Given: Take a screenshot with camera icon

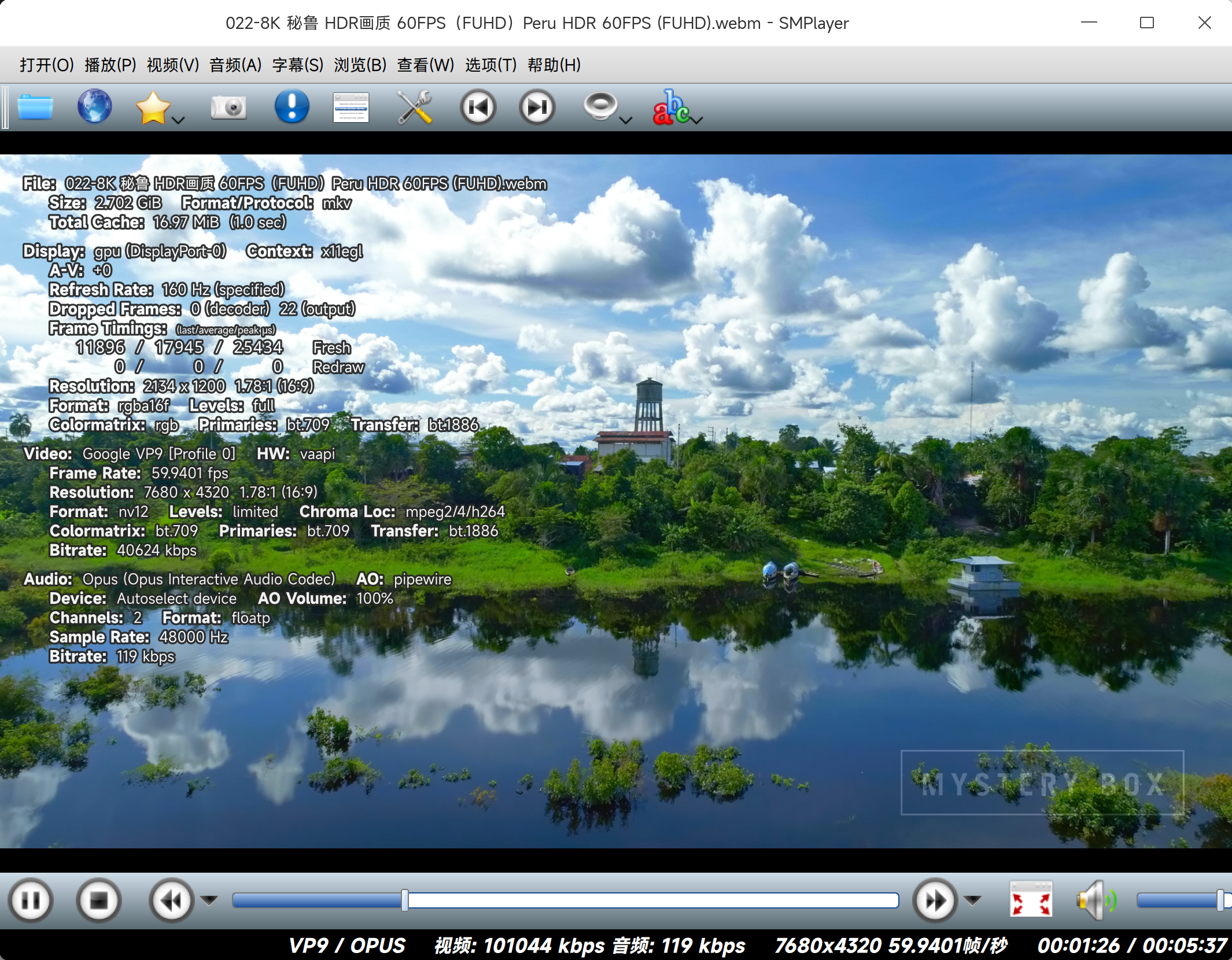Looking at the screenshot, I should (228, 108).
